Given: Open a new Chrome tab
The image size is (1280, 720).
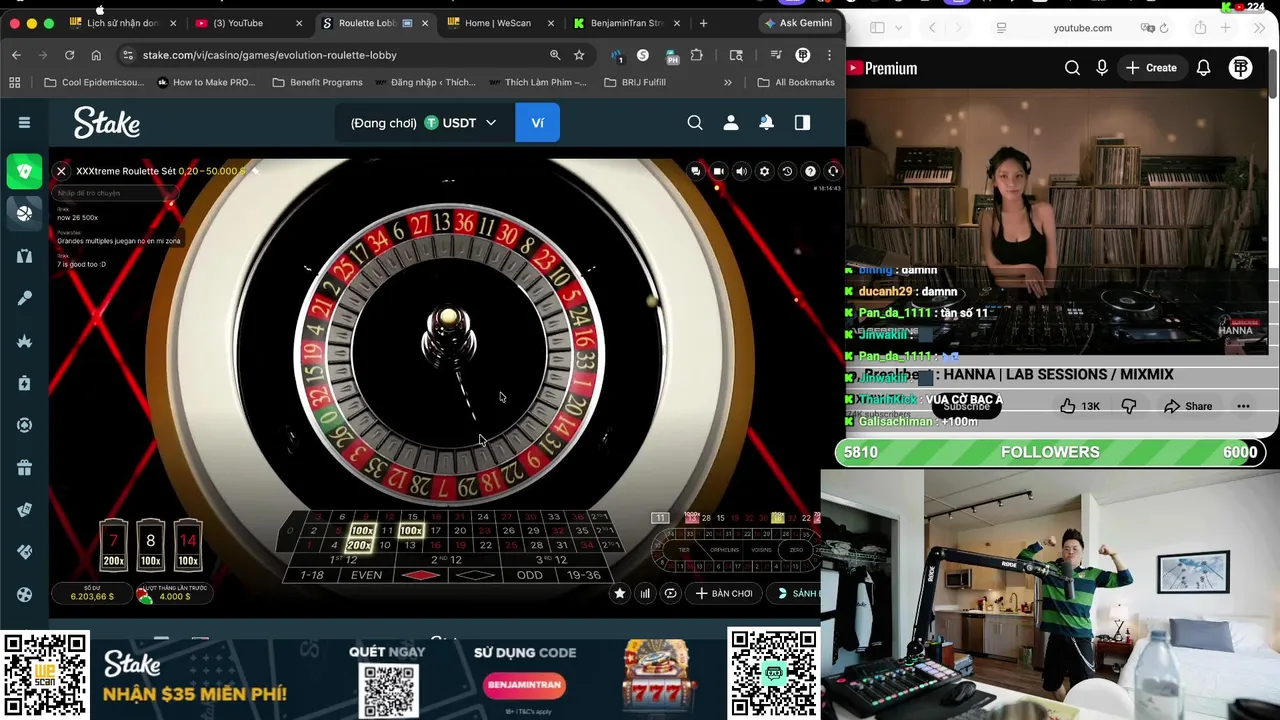Looking at the screenshot, I should [x=703, y=23].
